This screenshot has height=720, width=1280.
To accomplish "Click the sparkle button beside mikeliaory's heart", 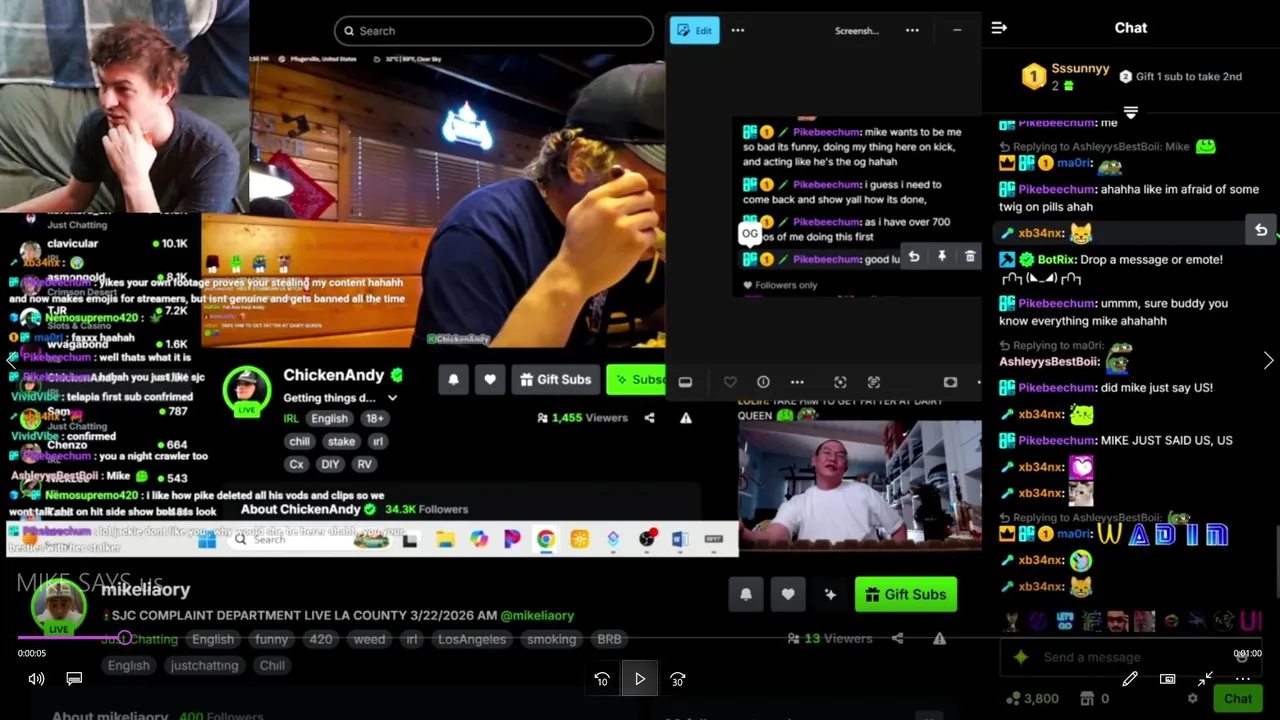I will [x=830, y=594].
